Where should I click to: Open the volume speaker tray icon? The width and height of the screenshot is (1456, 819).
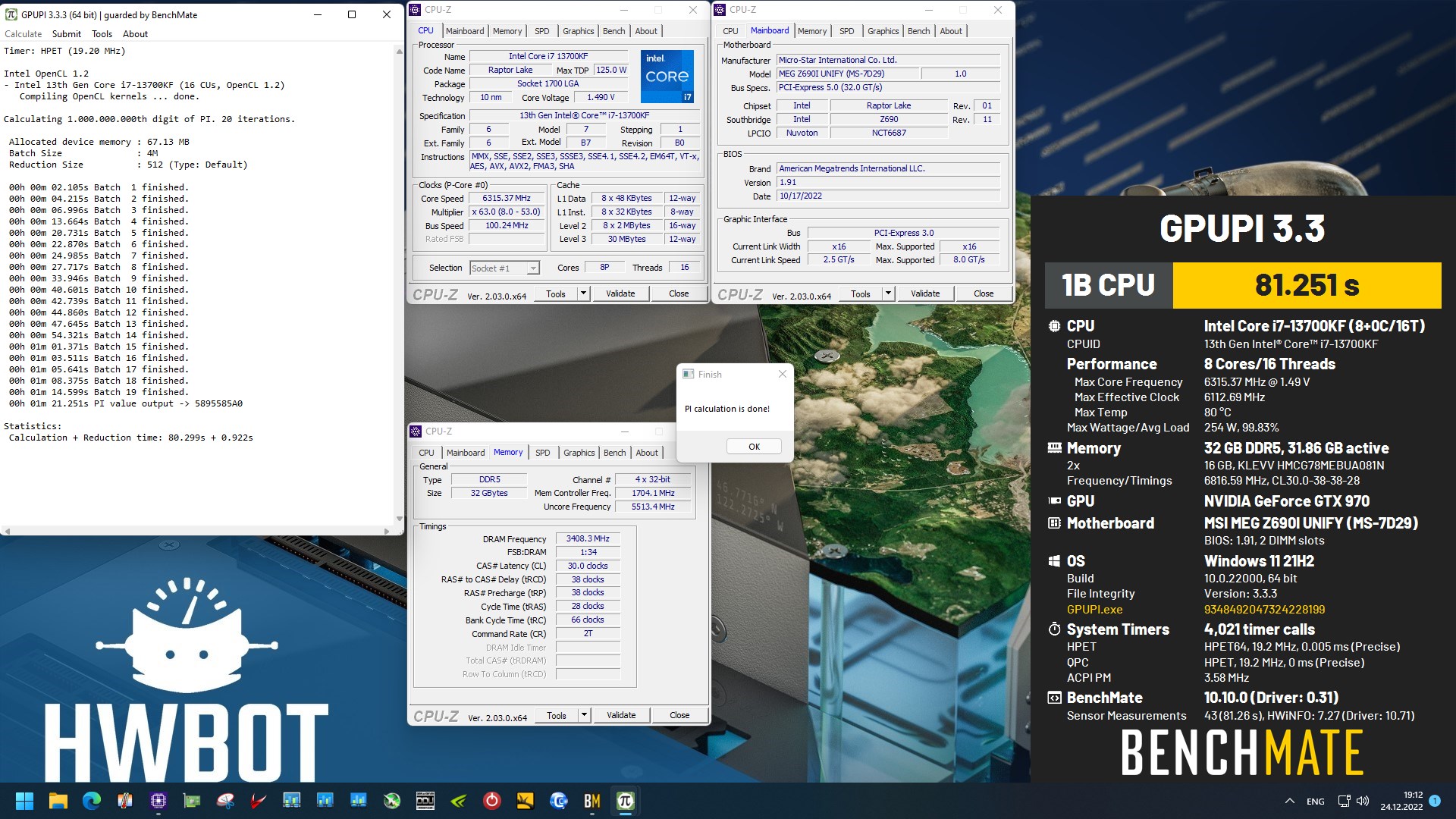tap(1363, 801)
